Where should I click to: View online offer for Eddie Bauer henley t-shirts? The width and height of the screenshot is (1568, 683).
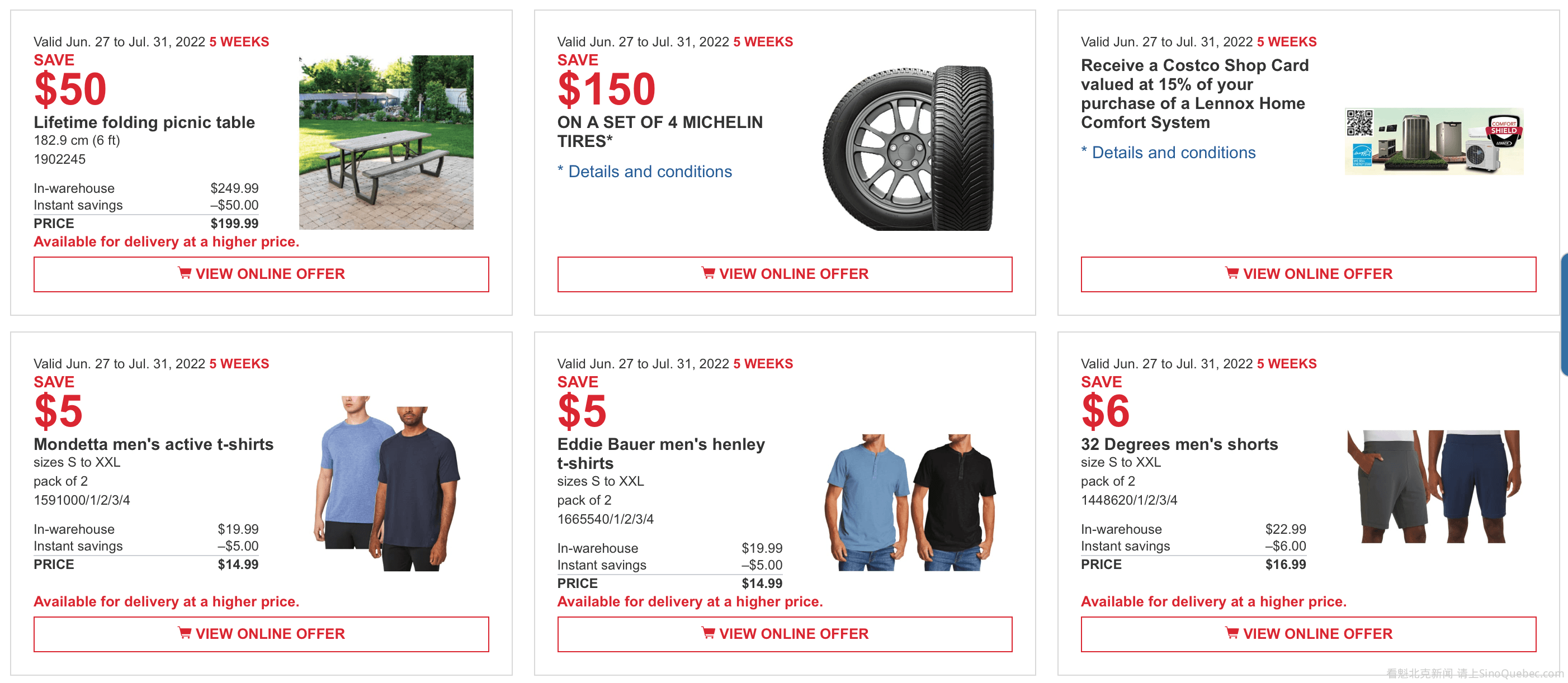coord(785,634)
